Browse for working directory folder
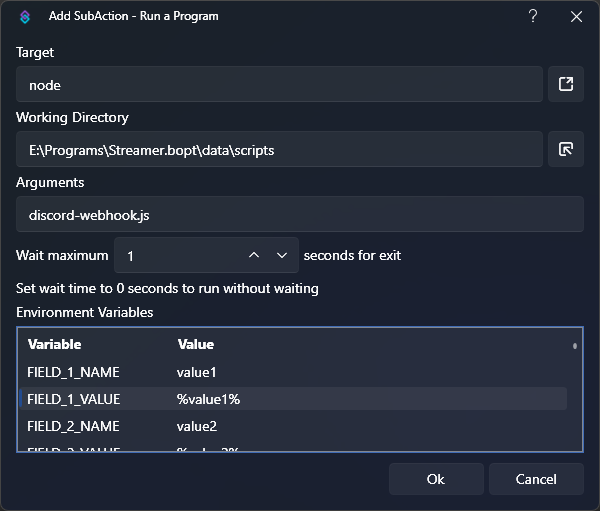 pos(566,150)
